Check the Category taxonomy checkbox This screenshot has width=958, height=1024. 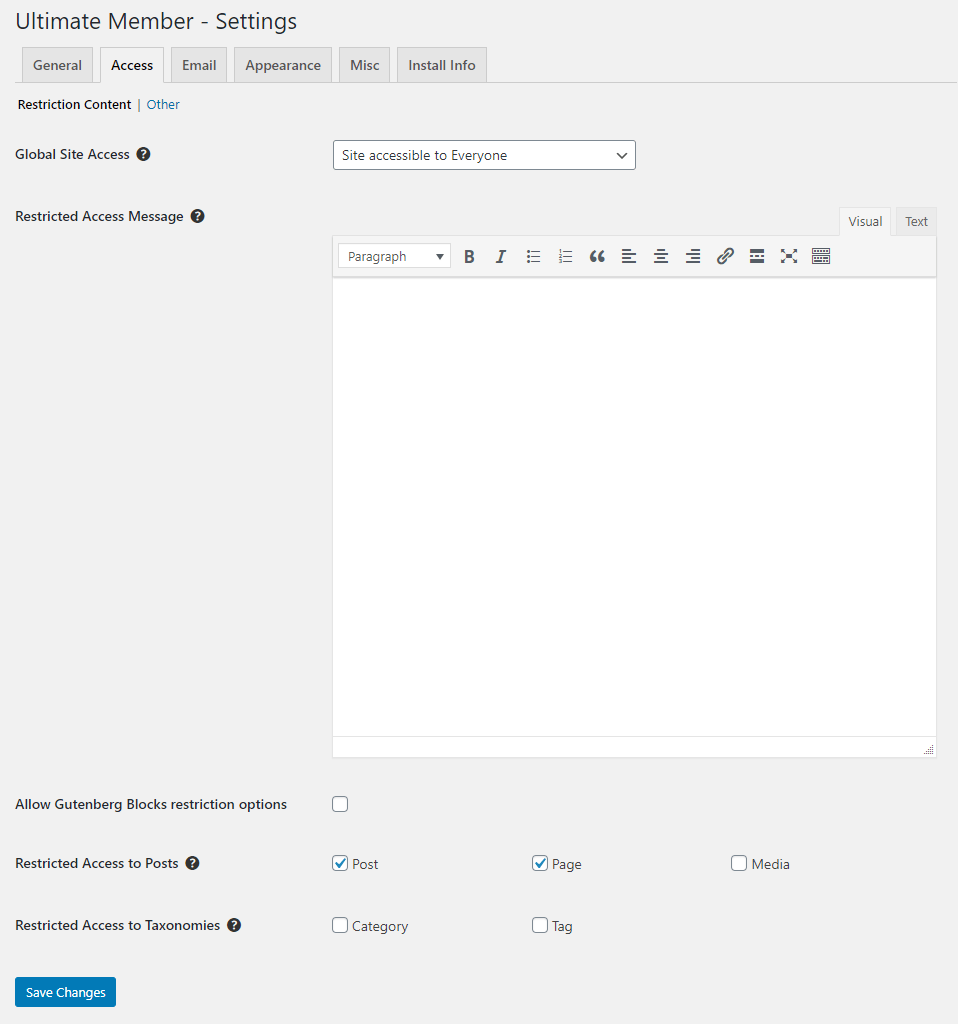pos(340,925)
